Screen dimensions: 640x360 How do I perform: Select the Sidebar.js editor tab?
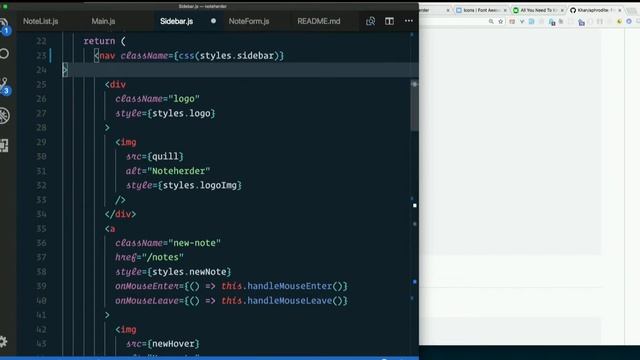coord(176,21)
